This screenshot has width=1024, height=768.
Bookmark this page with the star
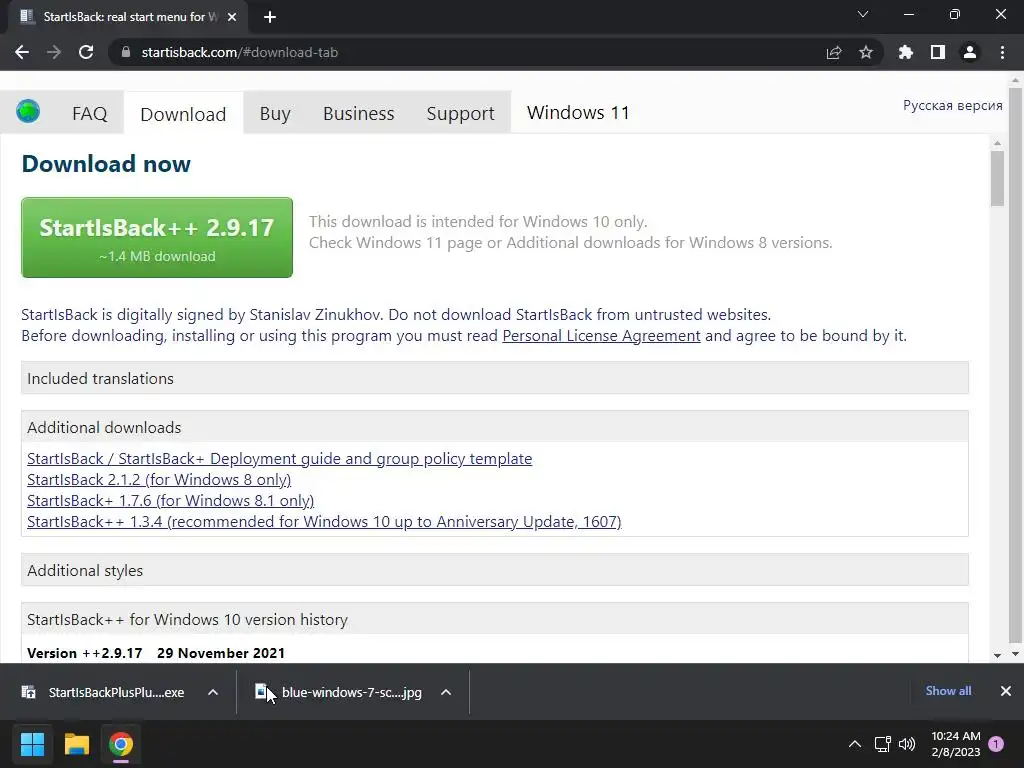tap(866, 52)
